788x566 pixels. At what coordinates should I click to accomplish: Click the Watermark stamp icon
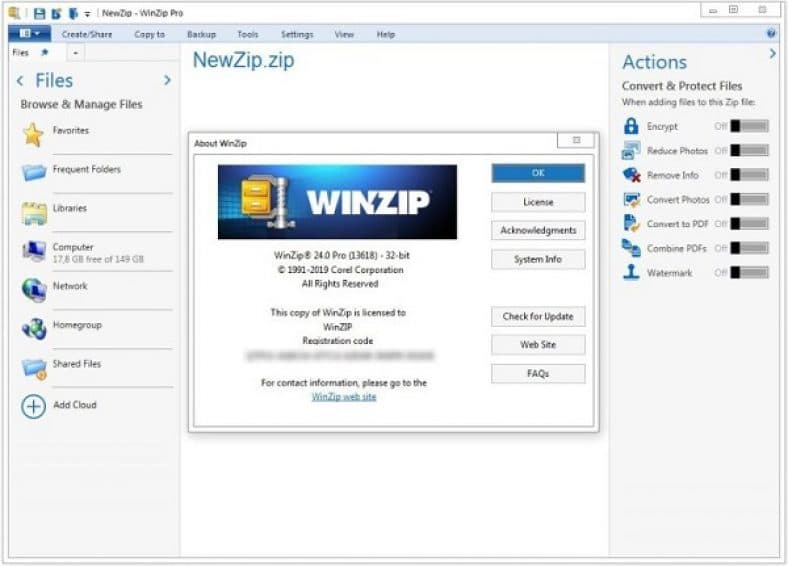tap(631, 272)
